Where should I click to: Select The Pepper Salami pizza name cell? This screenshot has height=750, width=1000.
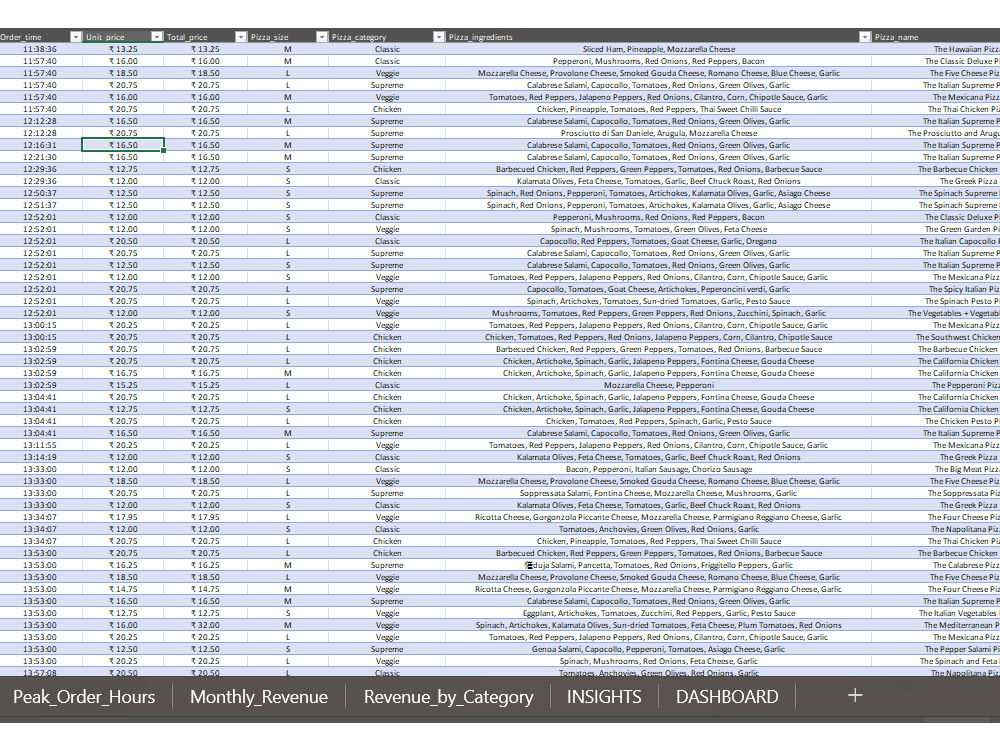coord(936,649)
